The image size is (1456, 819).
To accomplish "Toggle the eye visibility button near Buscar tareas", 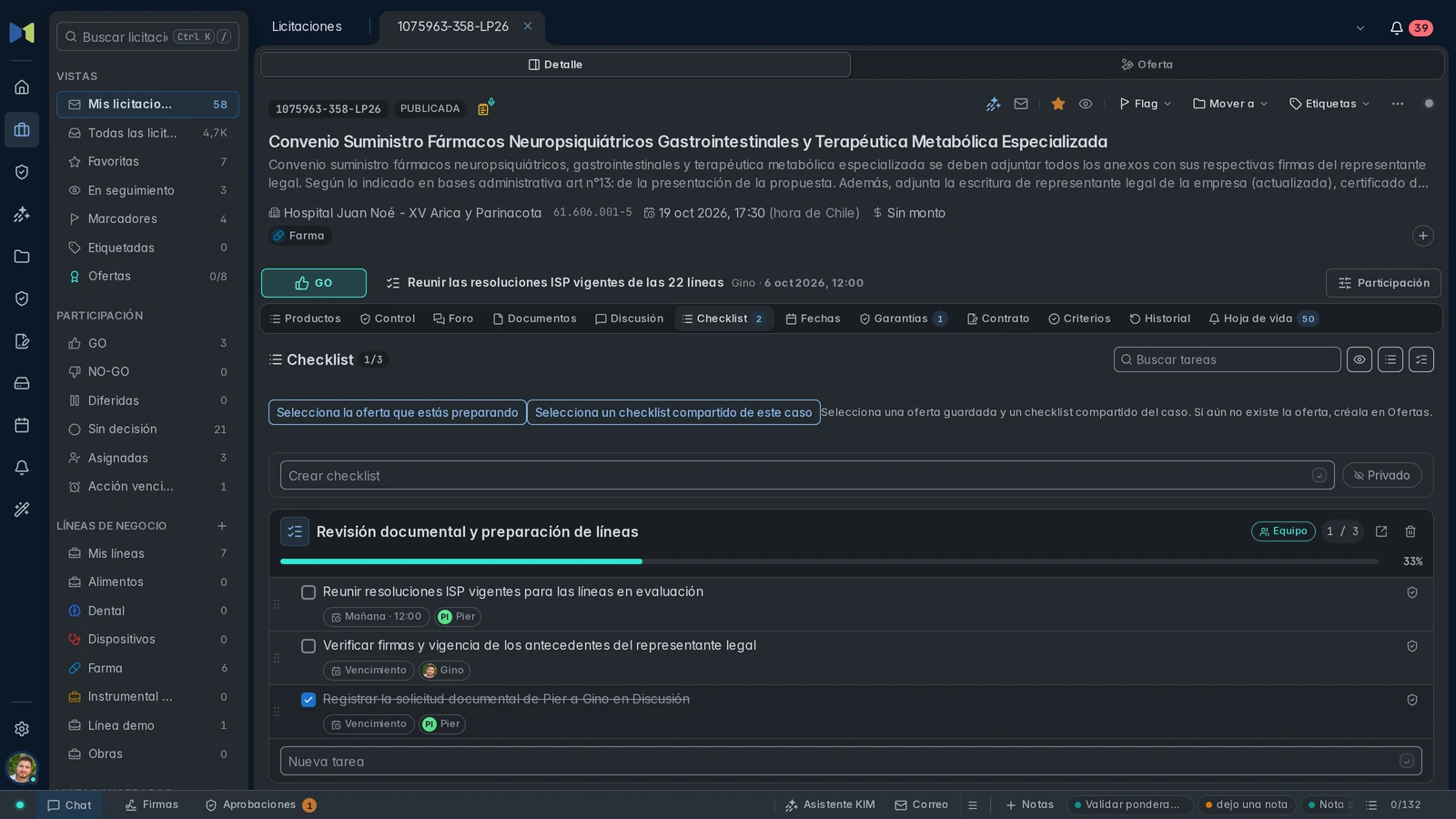I will (1360, 359).
